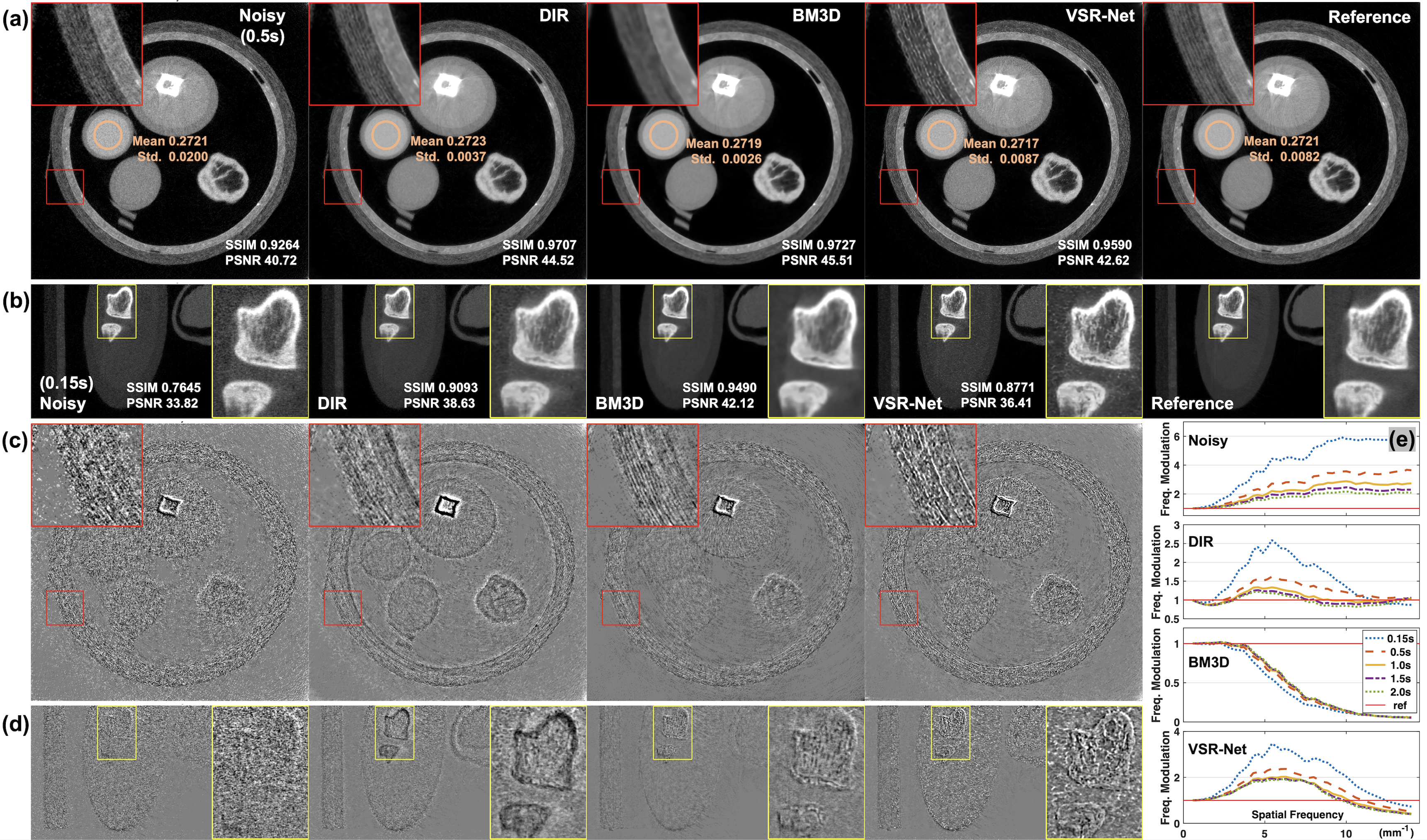
Task: Click the red zoomed inset of DIR panel
Action: point(364,54)
